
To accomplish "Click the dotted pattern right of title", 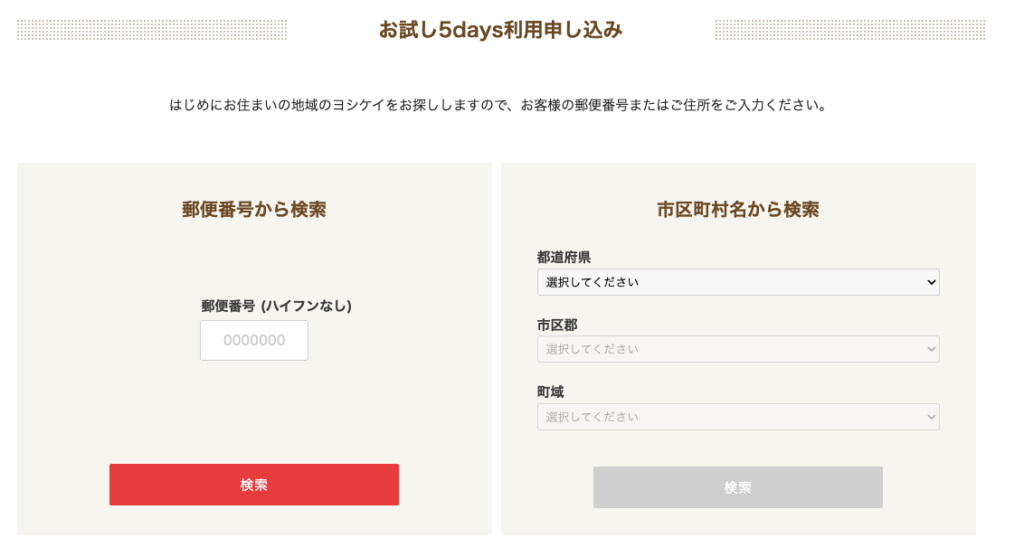I will click(850, 30).
